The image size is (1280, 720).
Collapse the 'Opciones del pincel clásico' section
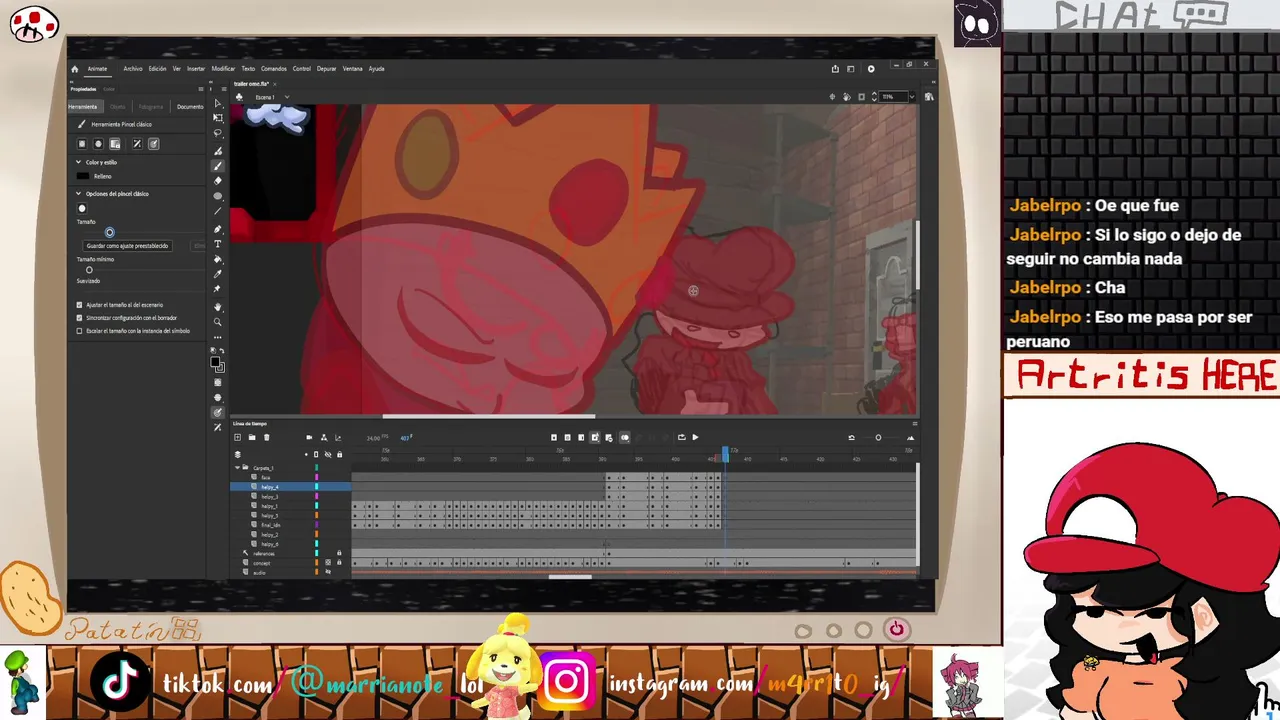(x=79, y=194)
